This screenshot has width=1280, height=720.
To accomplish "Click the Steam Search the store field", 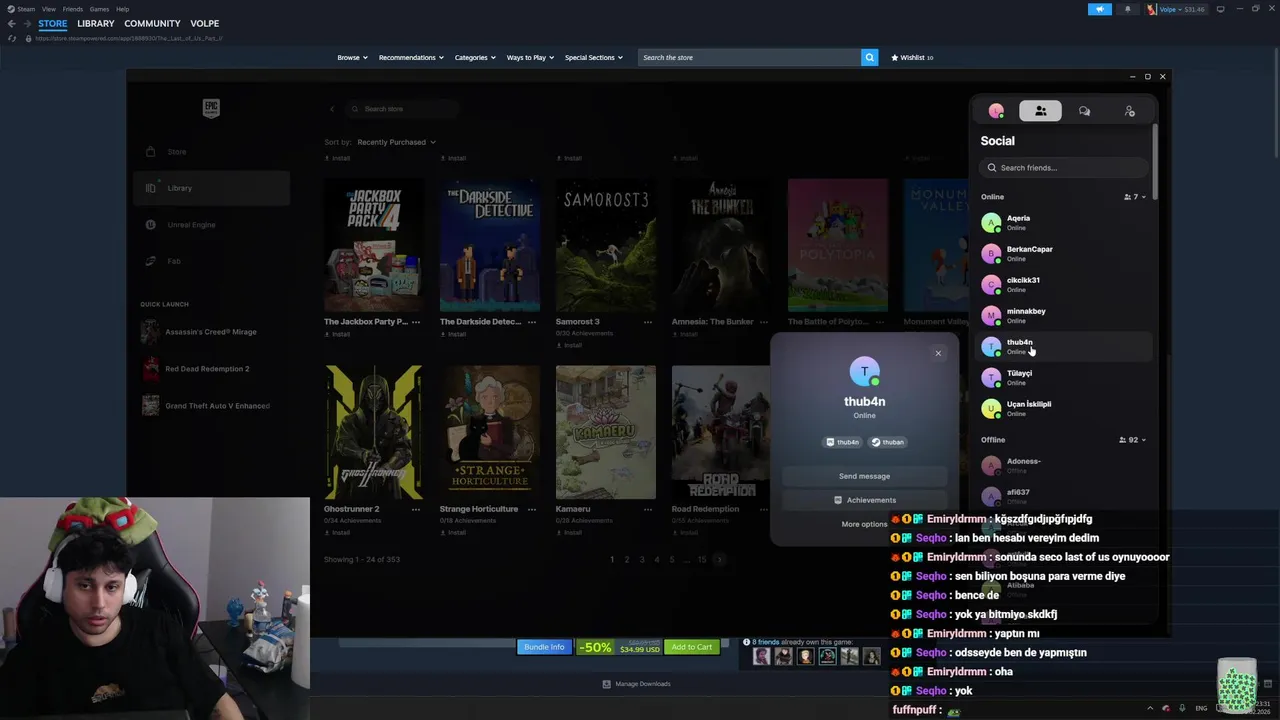I will [750, 57].
